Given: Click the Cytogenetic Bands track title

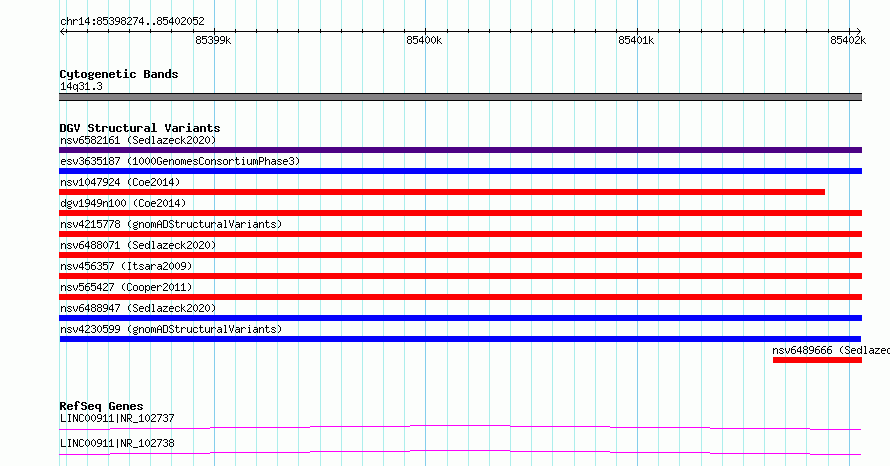Looking at the screenshot, I should 119,74.
